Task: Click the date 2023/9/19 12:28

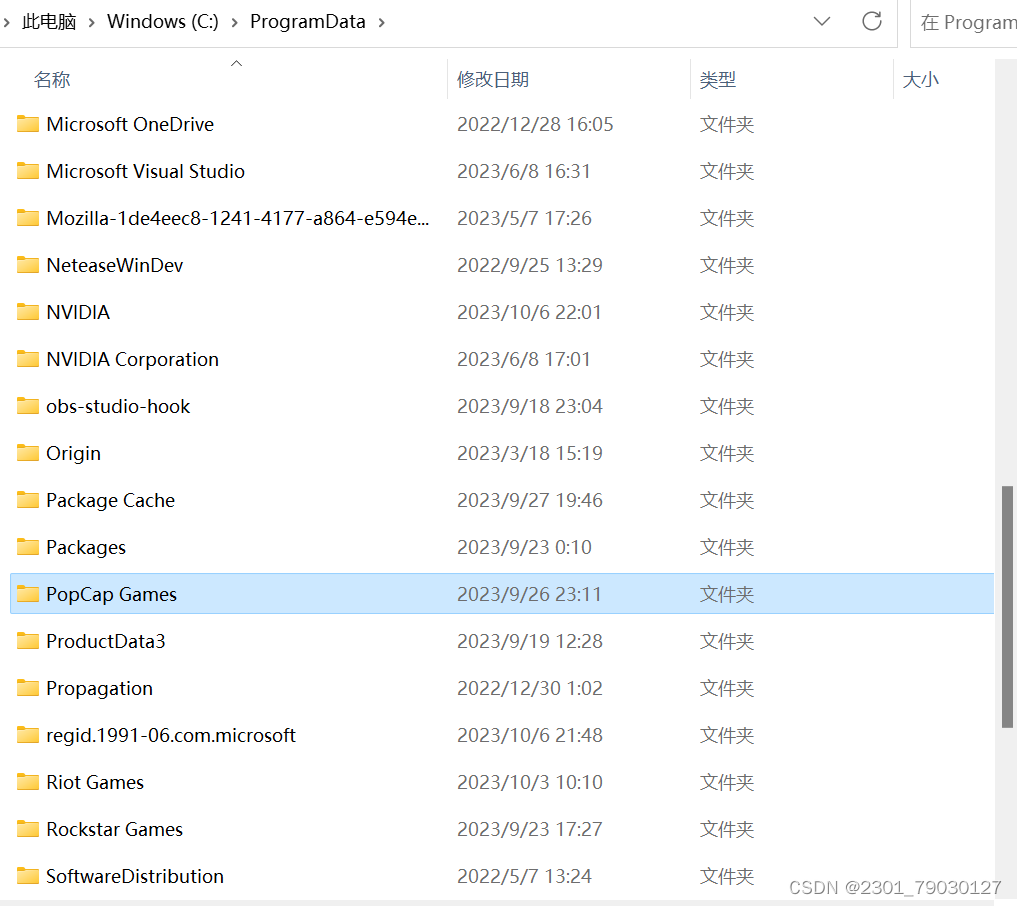Action: click(x=530, y=641)
